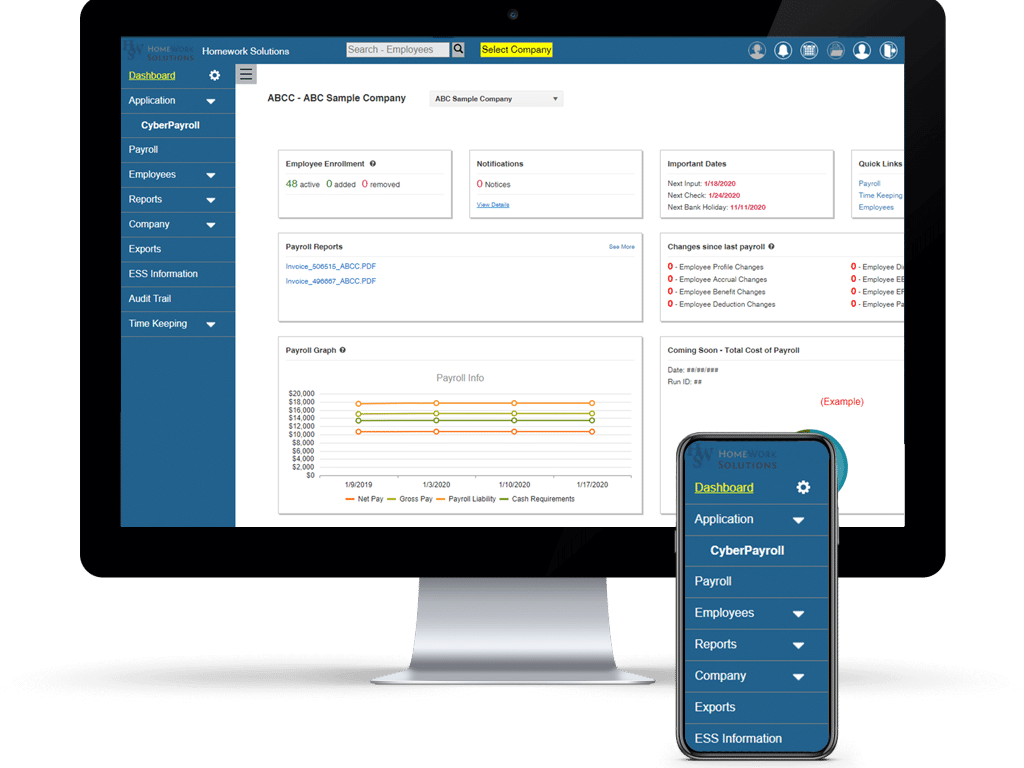Click the "48 active" enrollment count
Viewport: 1024px width, 768px height.
(302, 184)
